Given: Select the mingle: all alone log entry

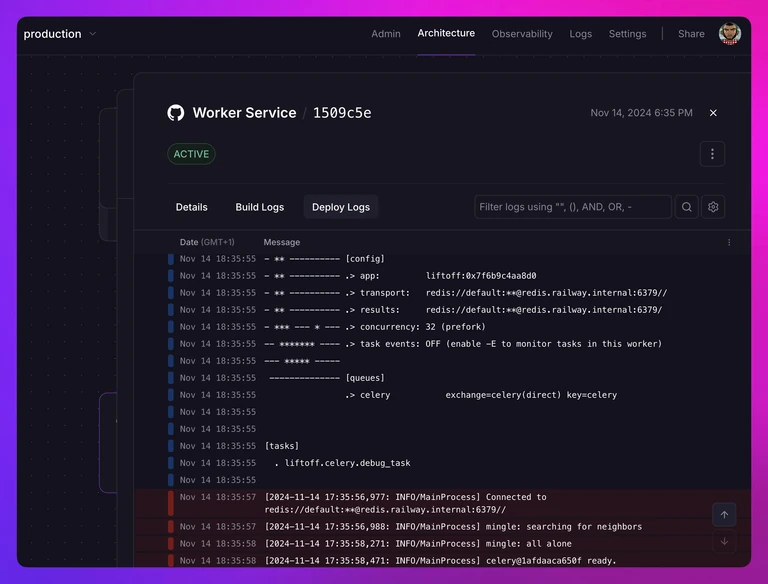Looking at the screenshot, I should click(x=442, y=544).
